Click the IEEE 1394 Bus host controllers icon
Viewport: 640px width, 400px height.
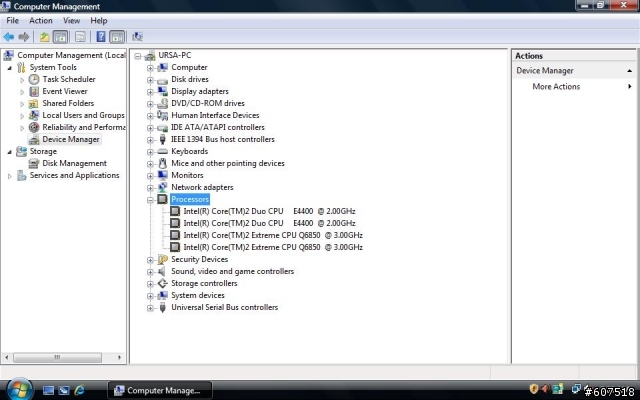pyautogui.click(x=162, y=140)
